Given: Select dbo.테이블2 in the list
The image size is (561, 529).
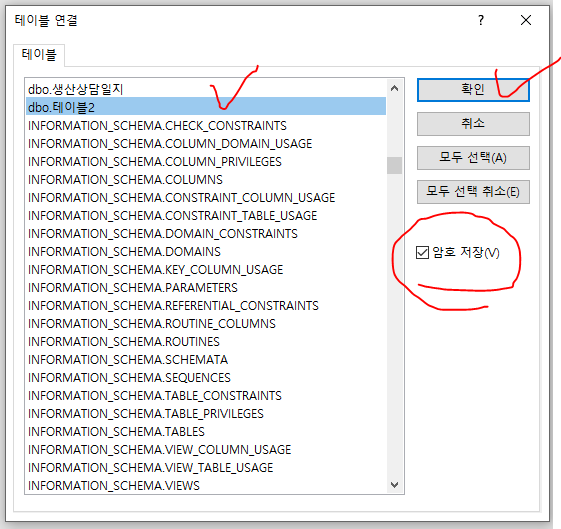Looking at the screenshot, I should tap(206, 107).
